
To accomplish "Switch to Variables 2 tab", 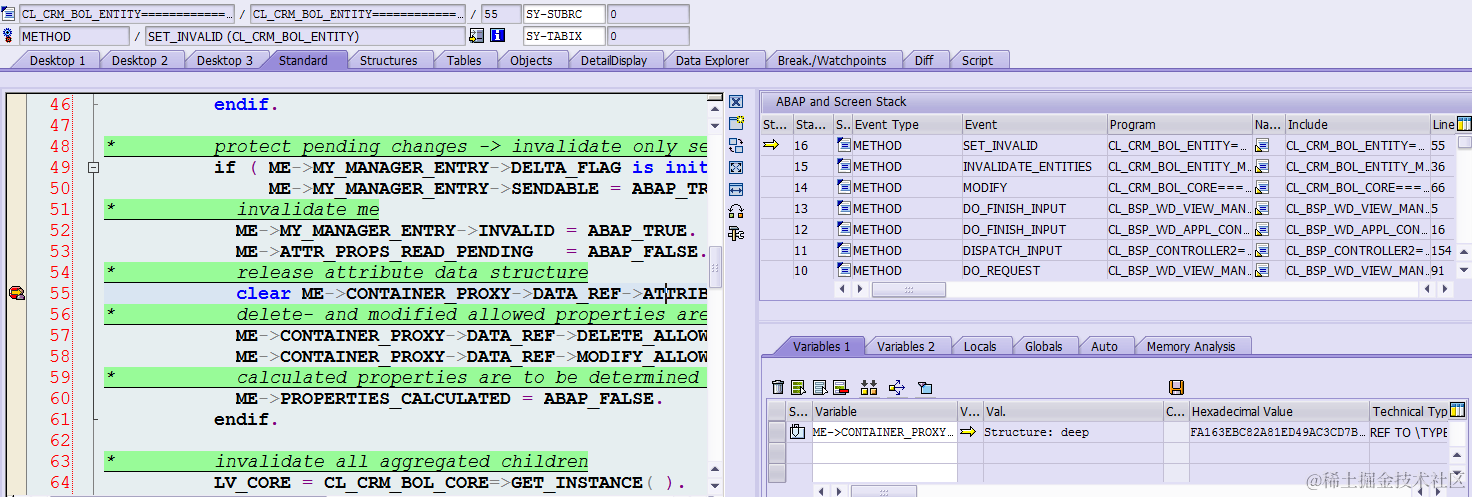I will (x=906, y=346).
